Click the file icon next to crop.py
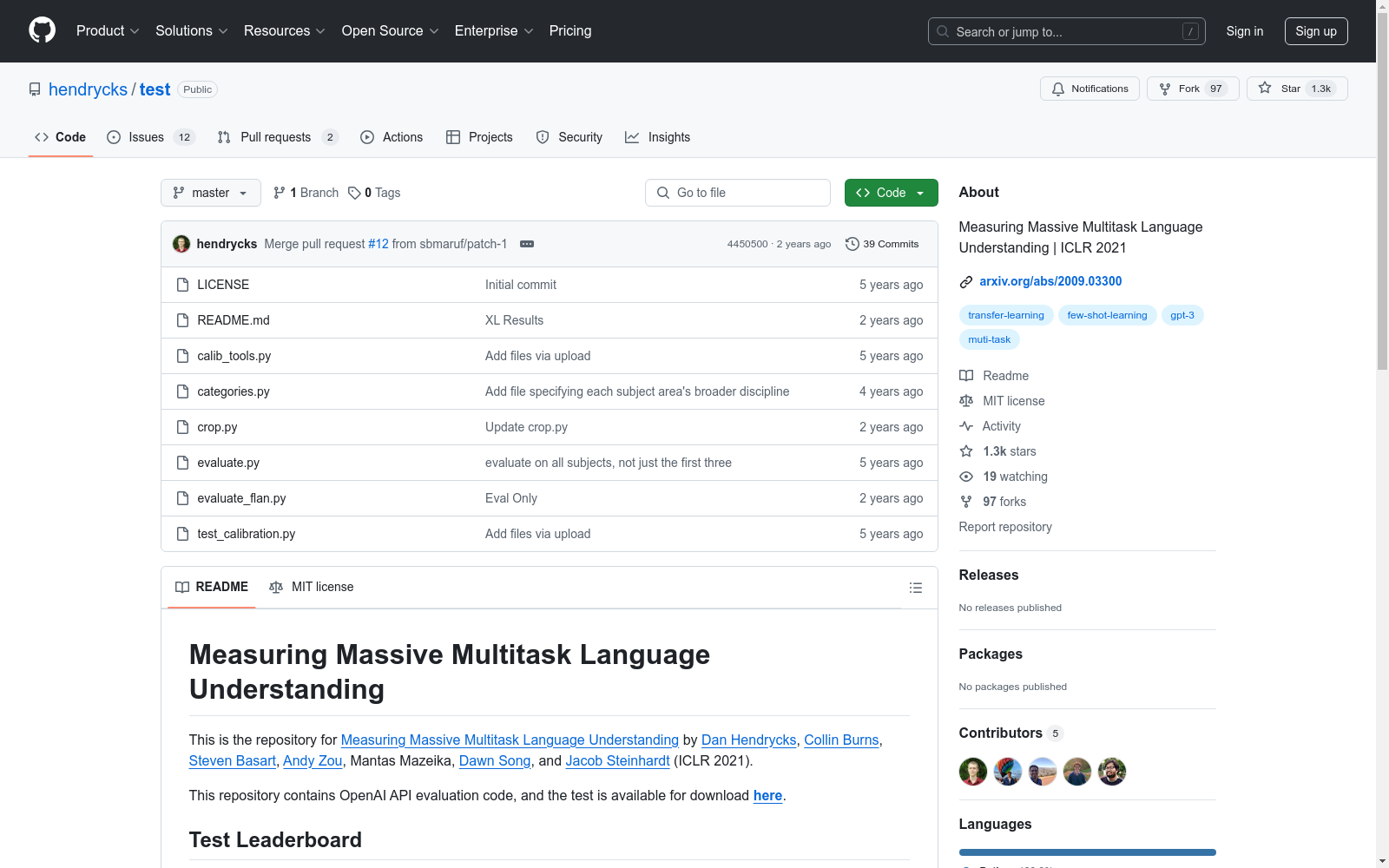The width and height of the screenshot is (1389, 868). (x=182, y=427)
